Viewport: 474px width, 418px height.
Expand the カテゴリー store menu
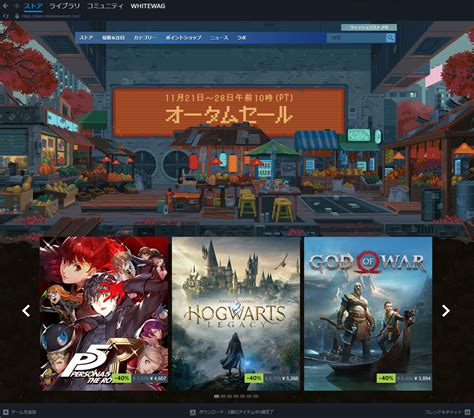click(x=145, y=38)
